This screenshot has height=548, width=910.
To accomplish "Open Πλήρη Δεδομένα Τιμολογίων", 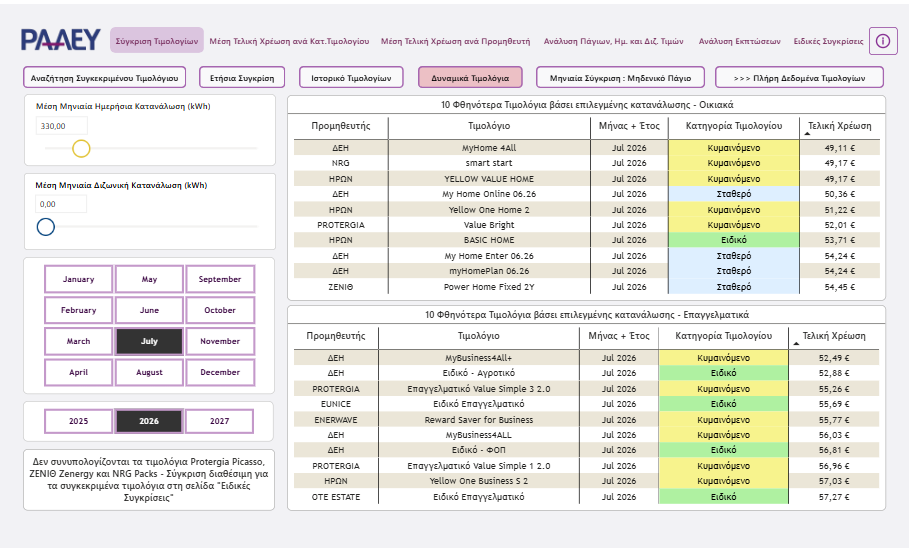I will [799, 78].
